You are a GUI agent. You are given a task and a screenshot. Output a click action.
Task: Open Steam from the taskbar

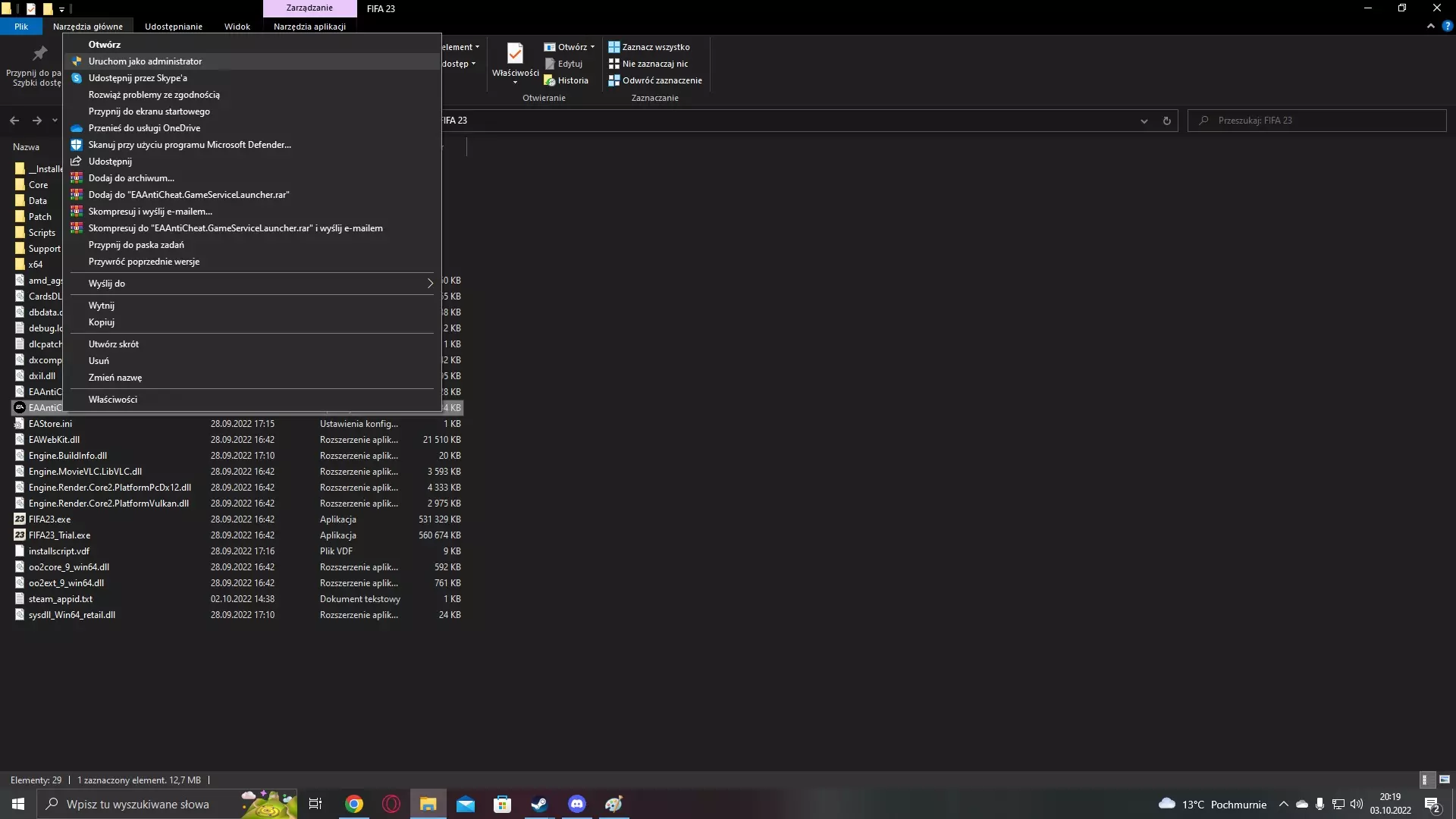(539, 804)
